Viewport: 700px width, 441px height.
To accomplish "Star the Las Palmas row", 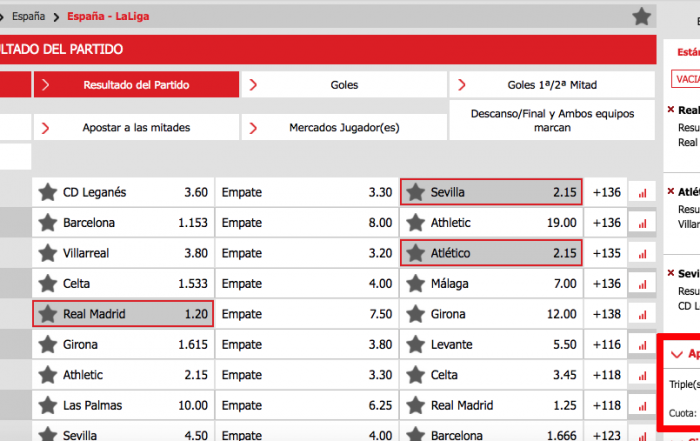I will click(48, 405).
